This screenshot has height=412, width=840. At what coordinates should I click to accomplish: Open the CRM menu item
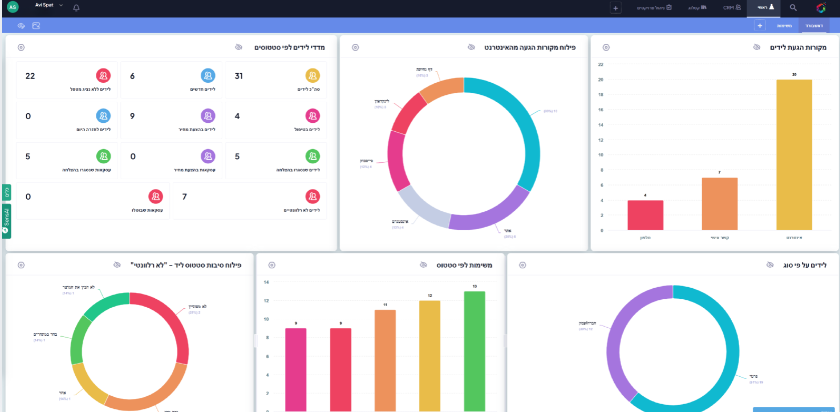(732, 8)
